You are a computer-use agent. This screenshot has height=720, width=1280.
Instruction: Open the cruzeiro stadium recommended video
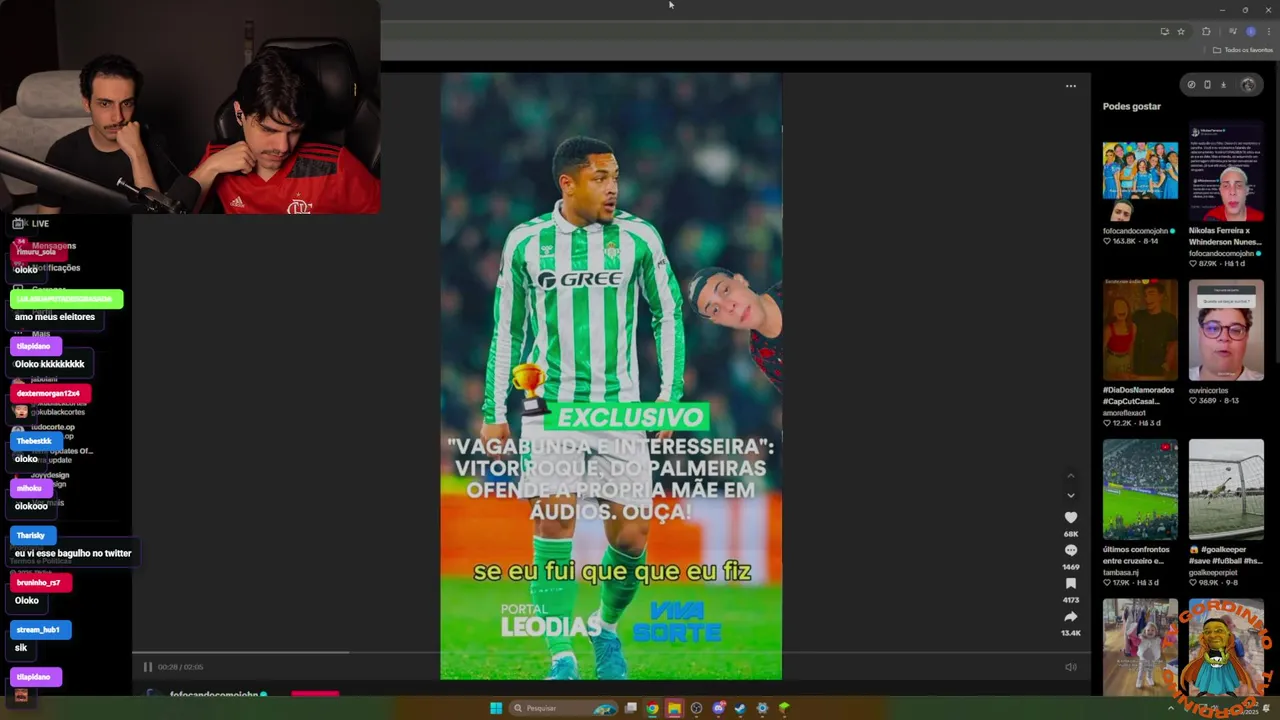1140,490
